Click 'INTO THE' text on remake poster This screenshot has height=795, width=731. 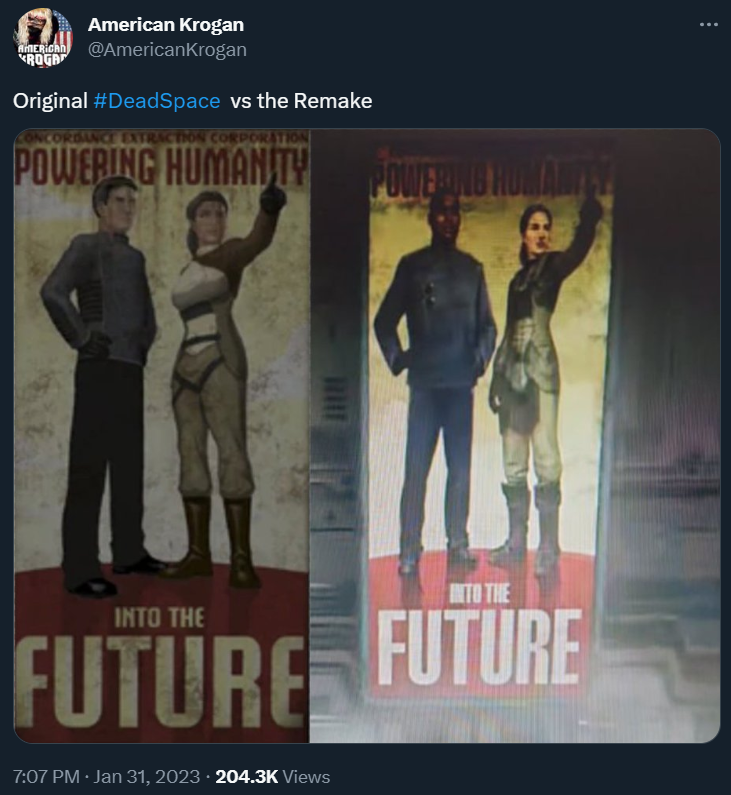click(x=480, y=593)
